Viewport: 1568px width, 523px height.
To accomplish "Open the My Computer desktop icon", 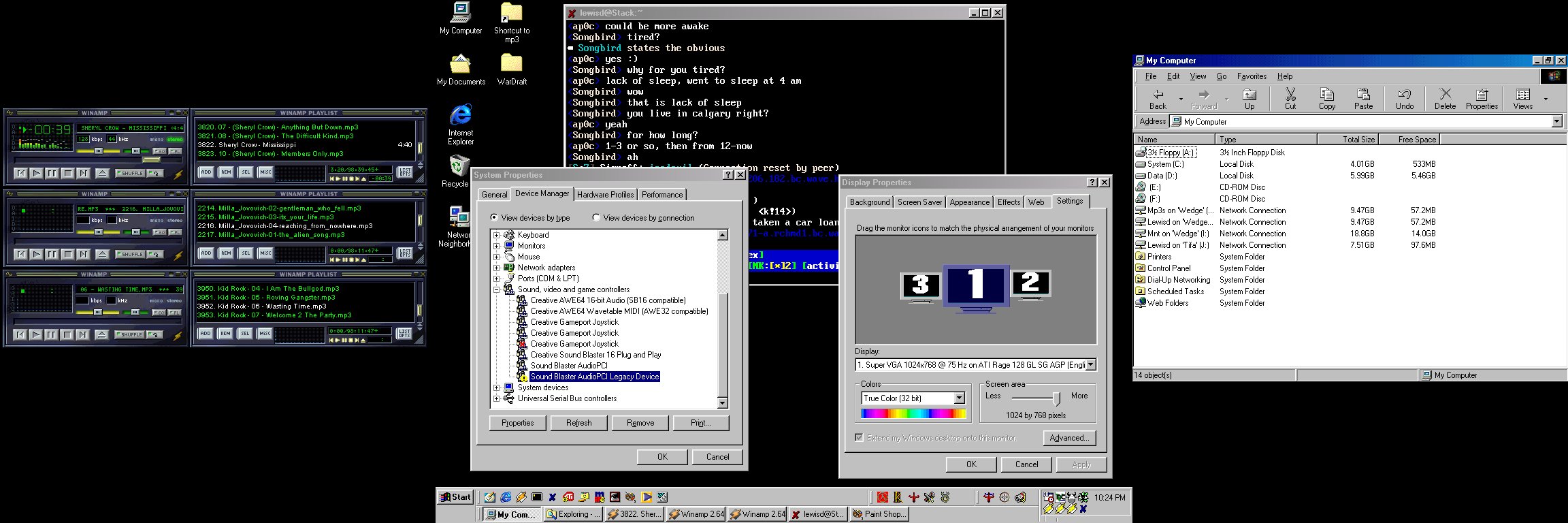I will [x=461, y=19].
